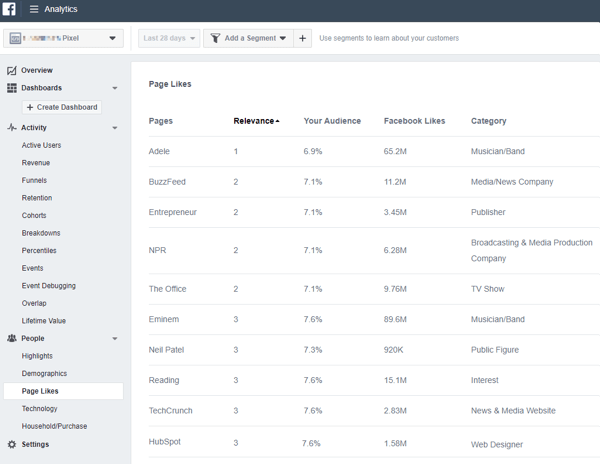Open the Cohorts report
The height and width of the screenshot is (464, 600).
tap(34, 215)
